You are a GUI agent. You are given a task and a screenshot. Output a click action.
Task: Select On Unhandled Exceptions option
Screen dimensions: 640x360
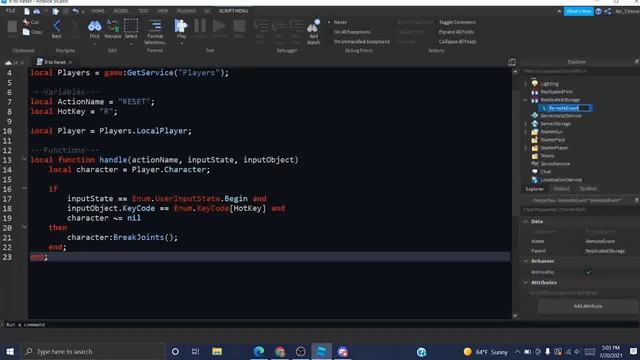[x=361, y=42]
